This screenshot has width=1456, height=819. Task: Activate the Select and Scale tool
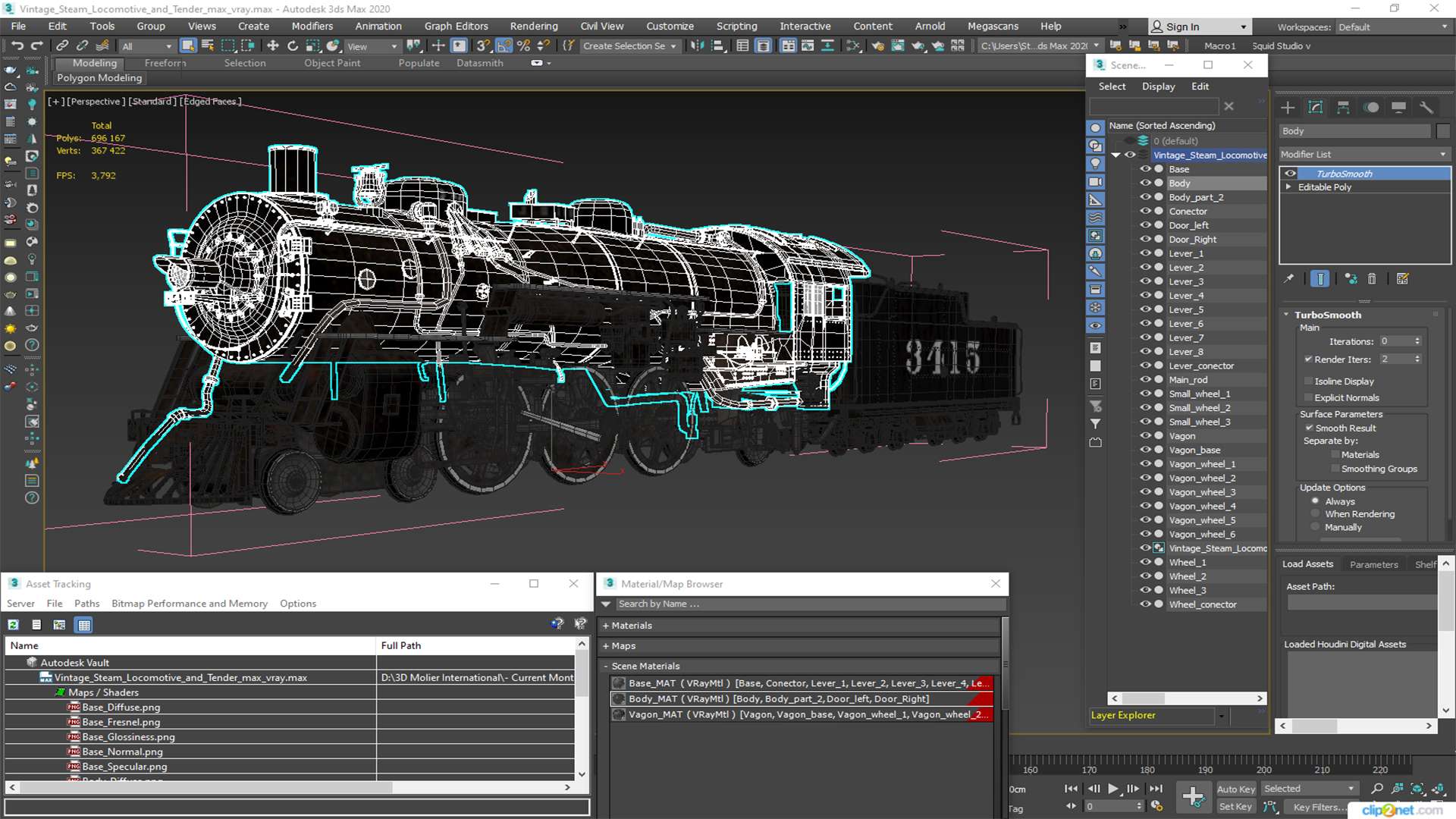point(312,45)
